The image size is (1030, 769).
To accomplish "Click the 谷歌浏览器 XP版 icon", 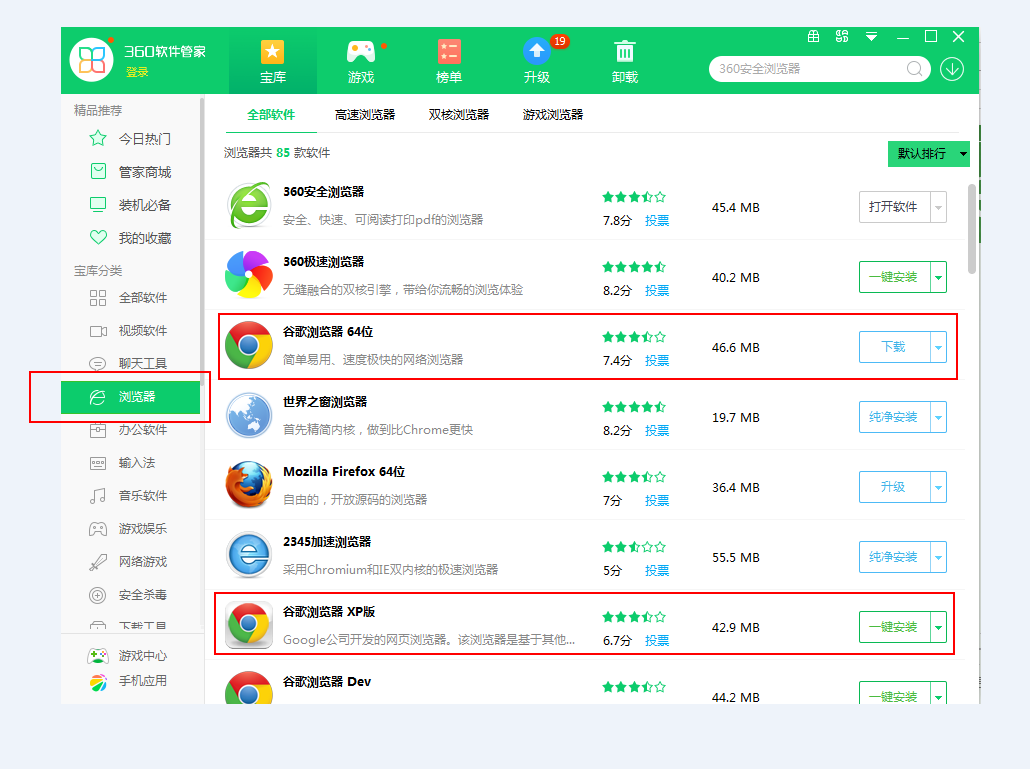I will (249, 626).
